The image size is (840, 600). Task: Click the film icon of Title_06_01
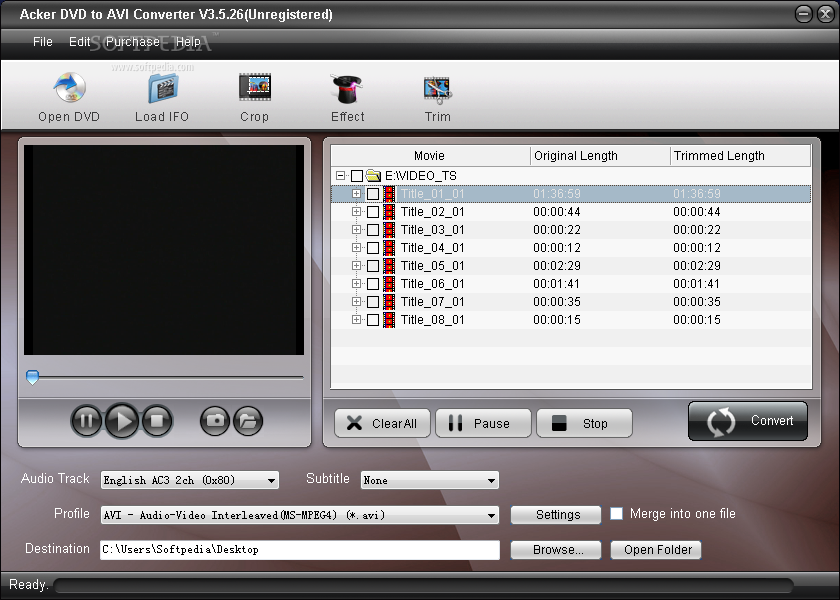pos(389,284)
